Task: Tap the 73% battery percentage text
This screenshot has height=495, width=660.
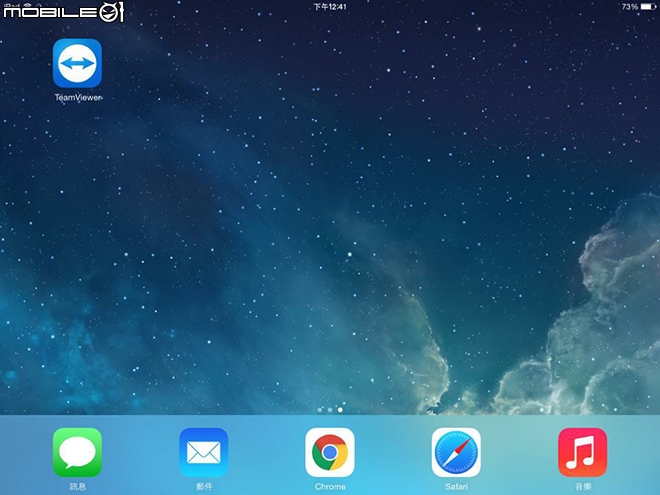Action: click(x=630, y=7)
